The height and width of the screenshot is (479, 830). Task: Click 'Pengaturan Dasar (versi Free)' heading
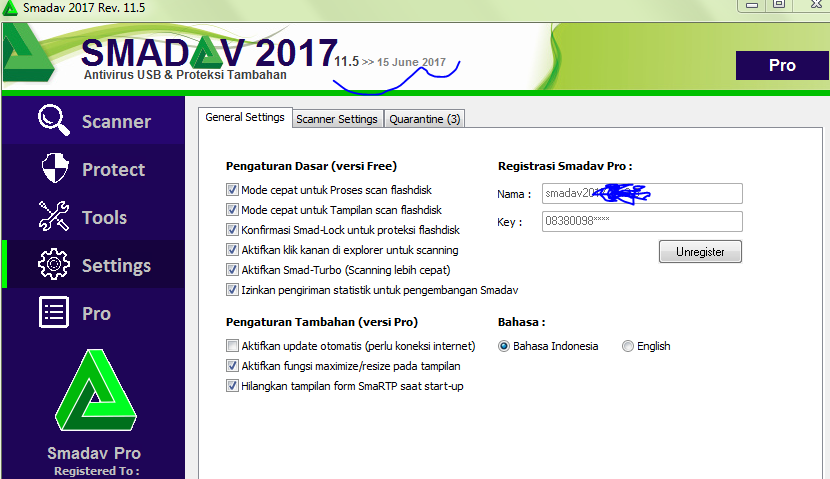point(311,166)
